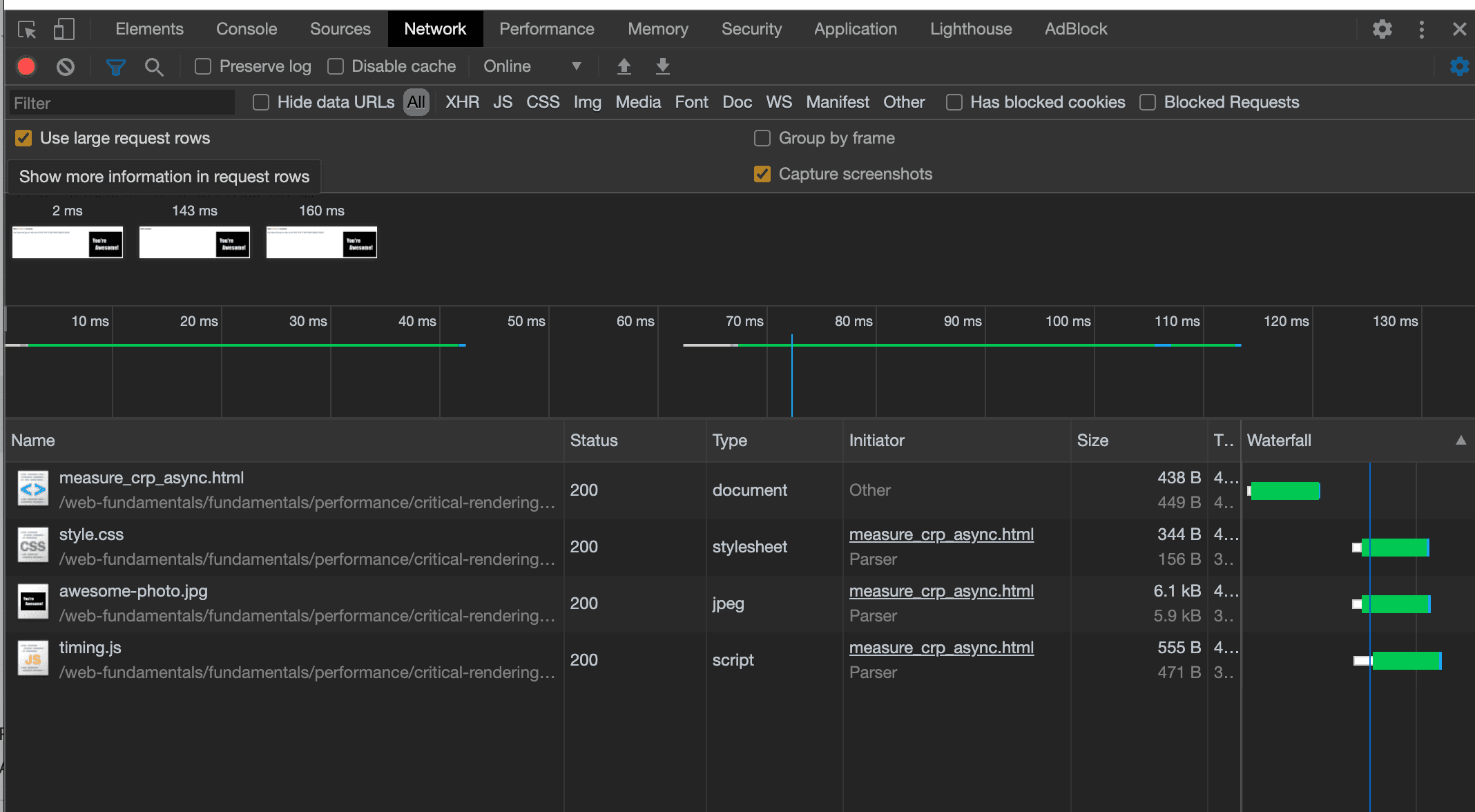The width and height of the screenshot is (1475, 812).
Task: Filter requests by XHR type
Action: coord(462,102)
